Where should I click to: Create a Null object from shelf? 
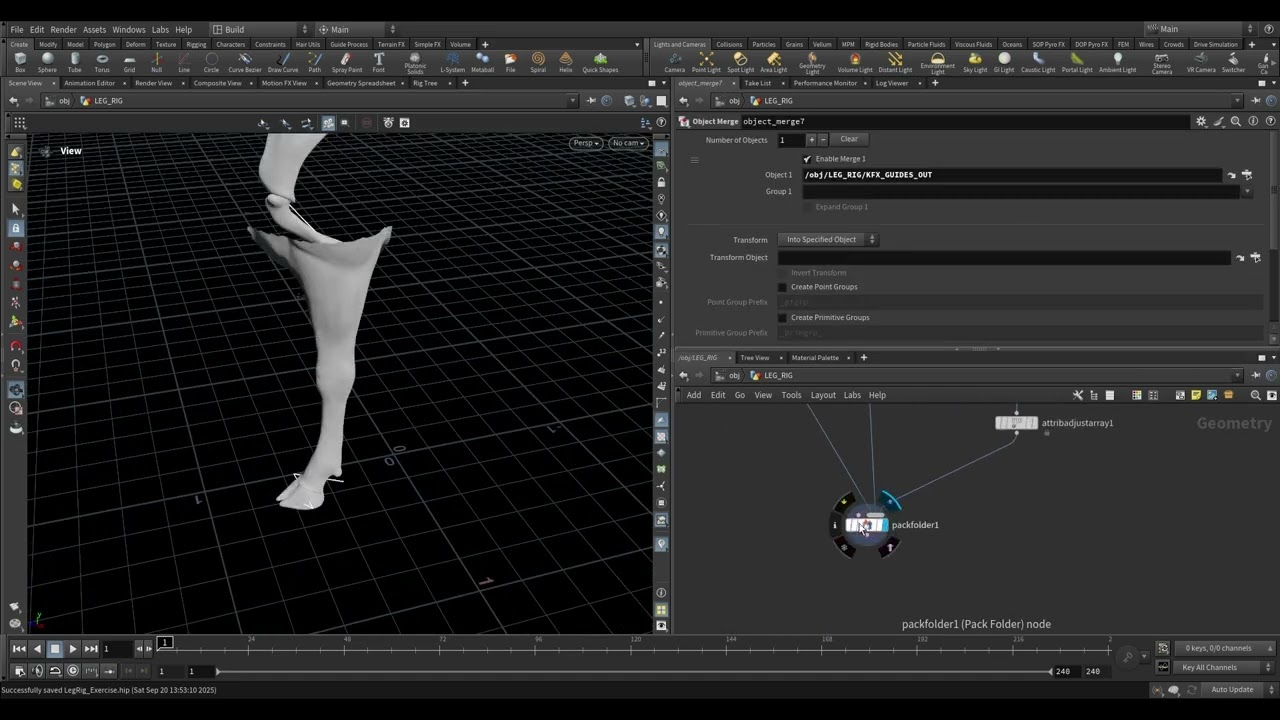click(156, 62)
